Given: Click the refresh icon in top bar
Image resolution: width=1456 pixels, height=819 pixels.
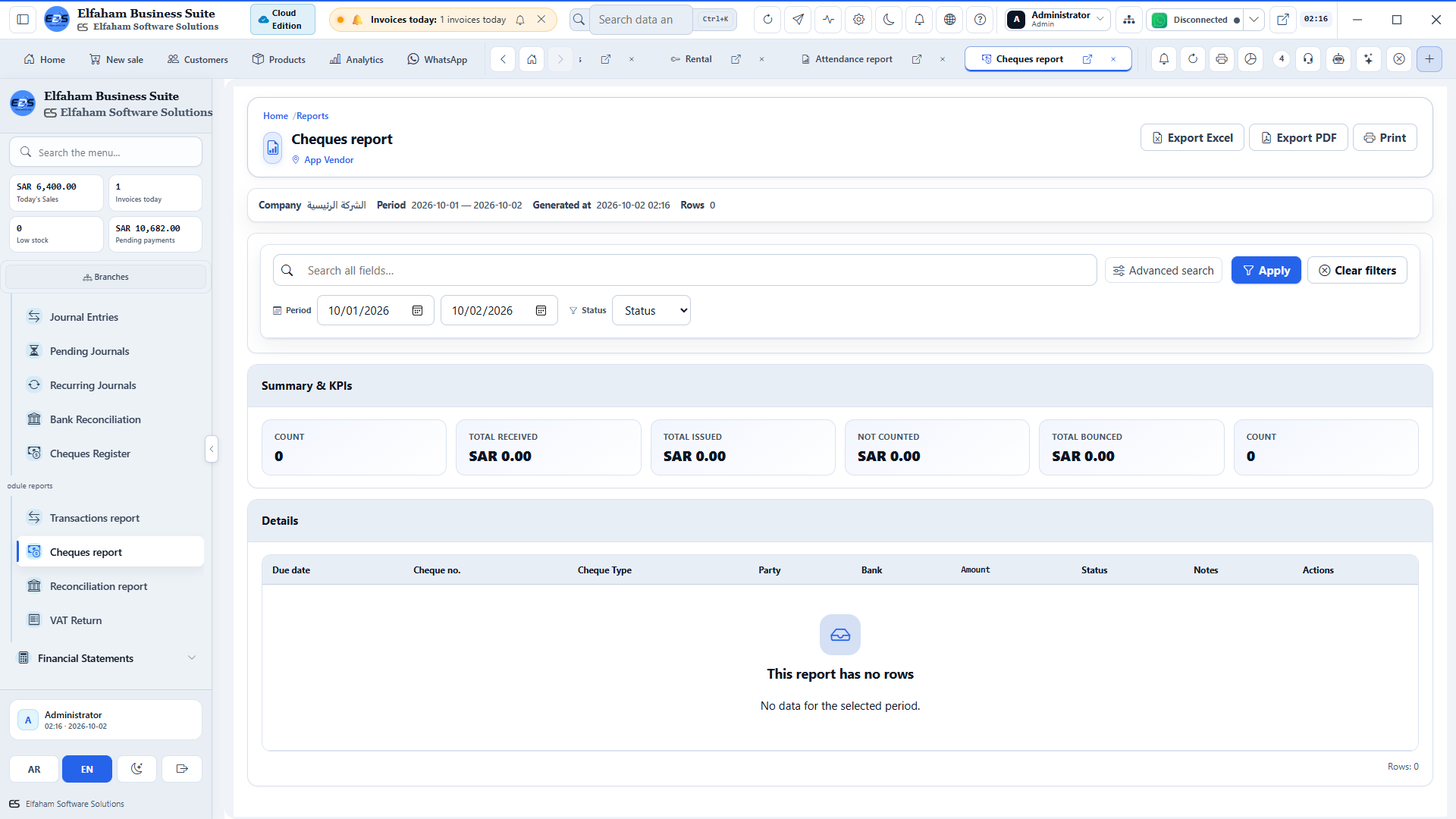Looking at the screenshot, I should [767, 20].
